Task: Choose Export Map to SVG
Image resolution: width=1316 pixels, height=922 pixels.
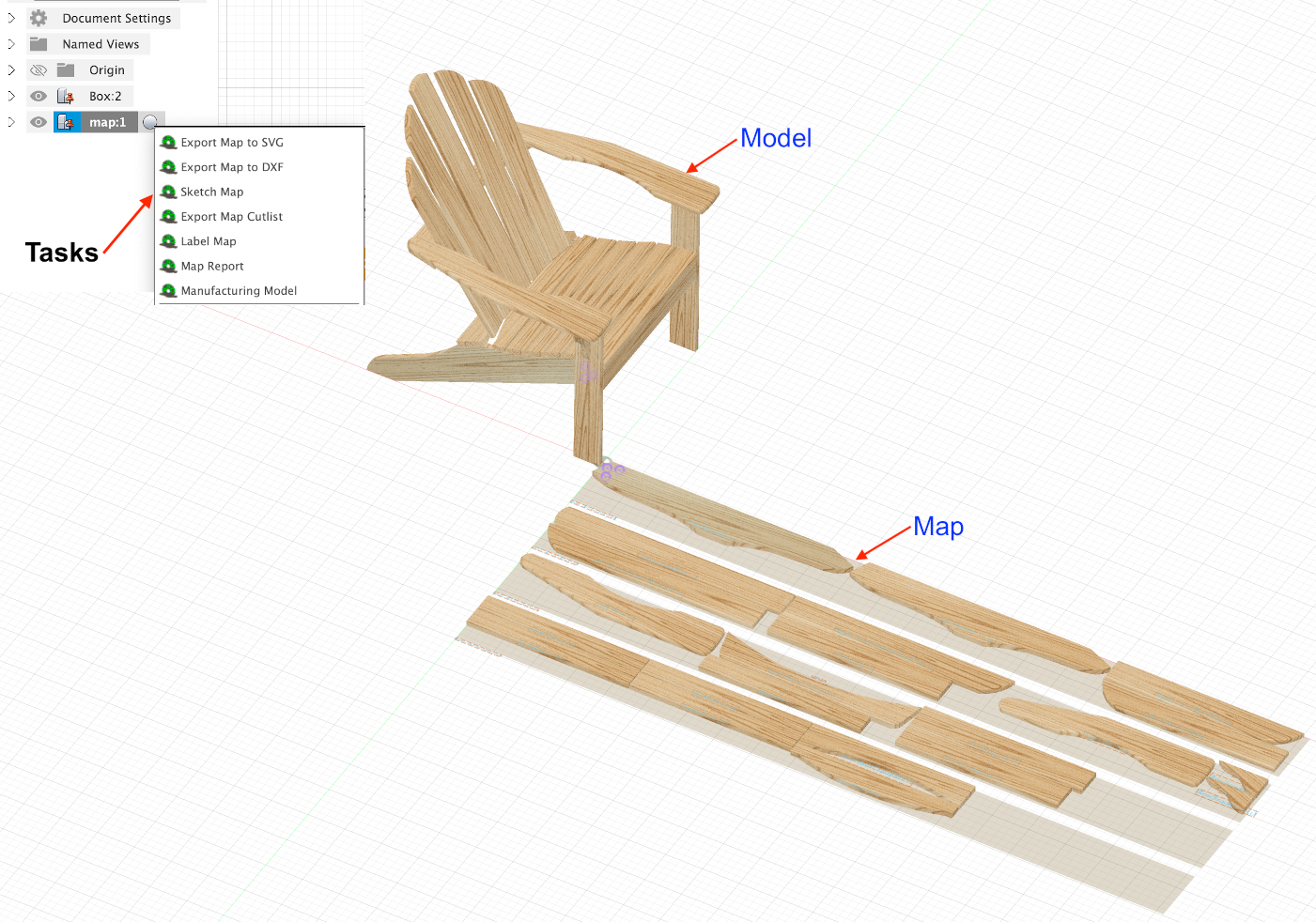Action: click(231, 143)
